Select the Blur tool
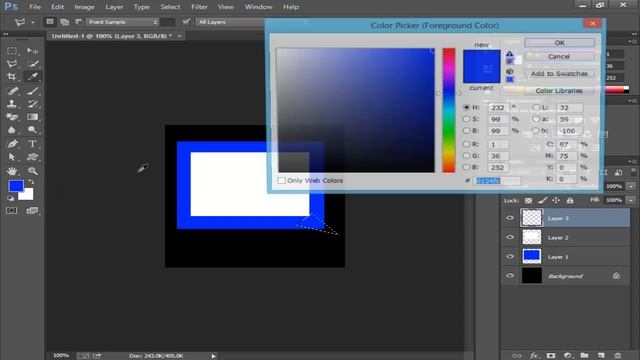This screenshot has height=360, width=640. point(12,130)
